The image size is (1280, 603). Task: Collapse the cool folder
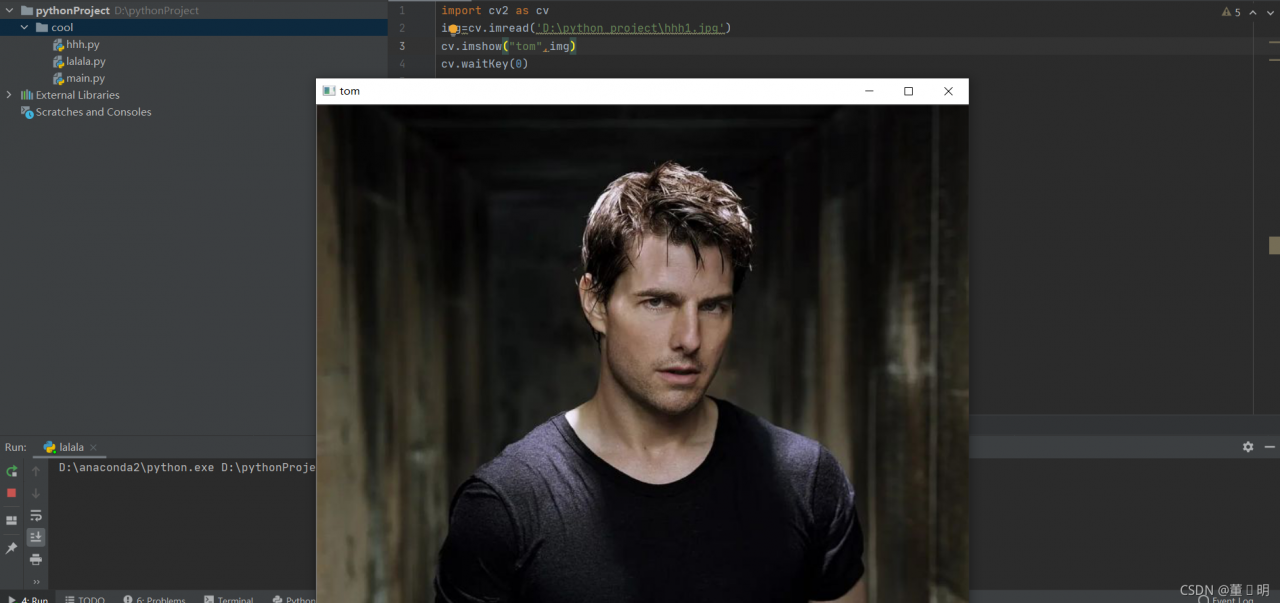click(25, 28)
